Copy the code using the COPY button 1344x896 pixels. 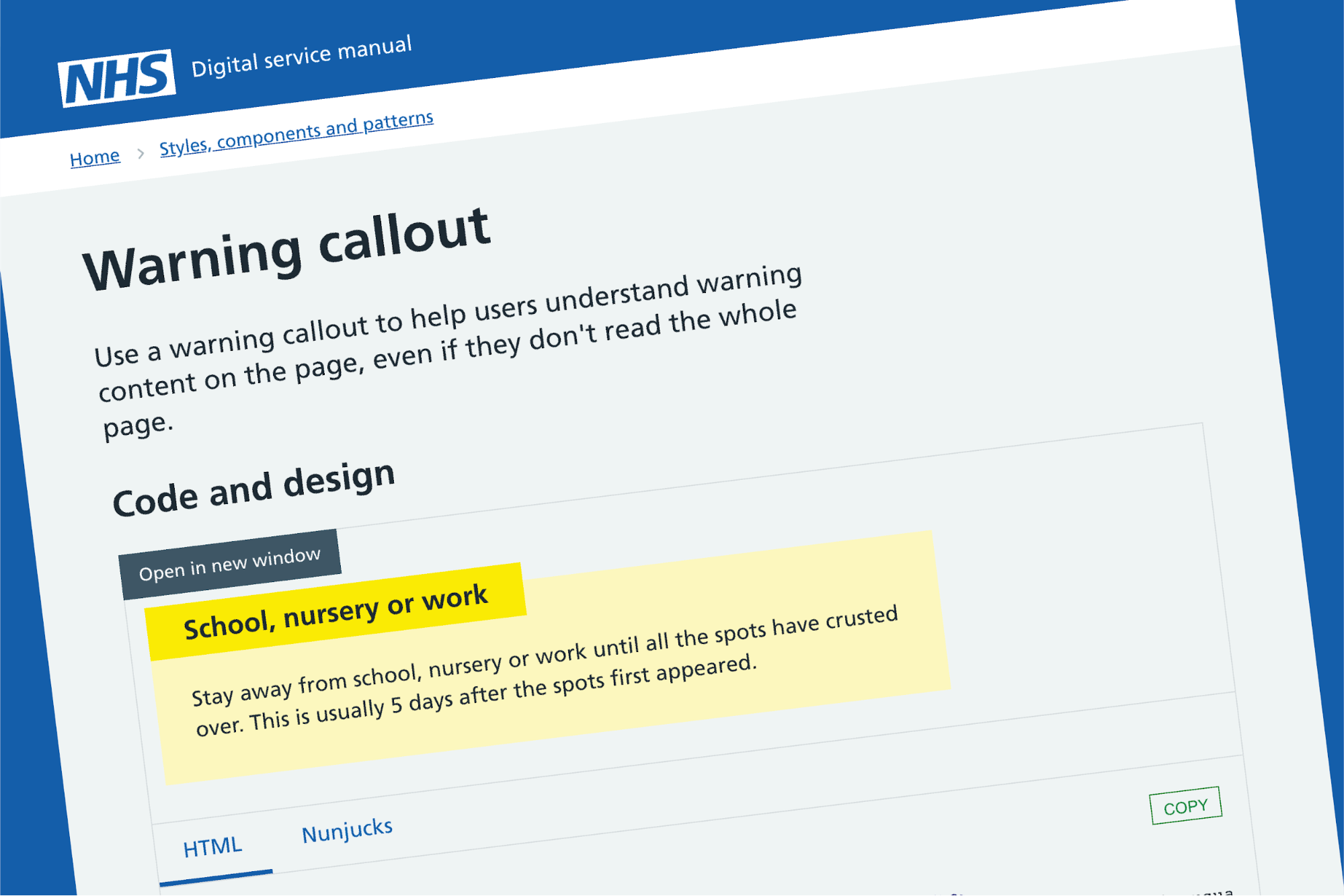pos(1185,805)
